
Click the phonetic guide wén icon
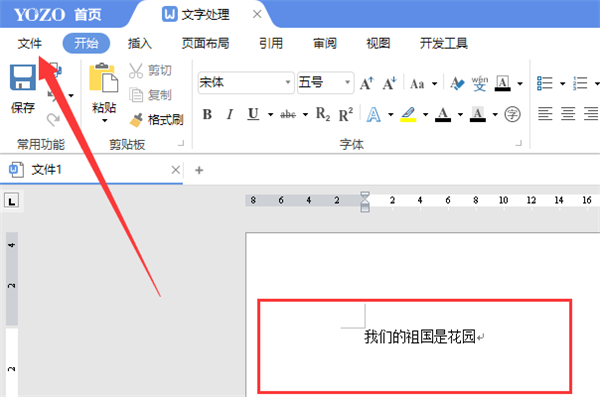coord(479,83)
